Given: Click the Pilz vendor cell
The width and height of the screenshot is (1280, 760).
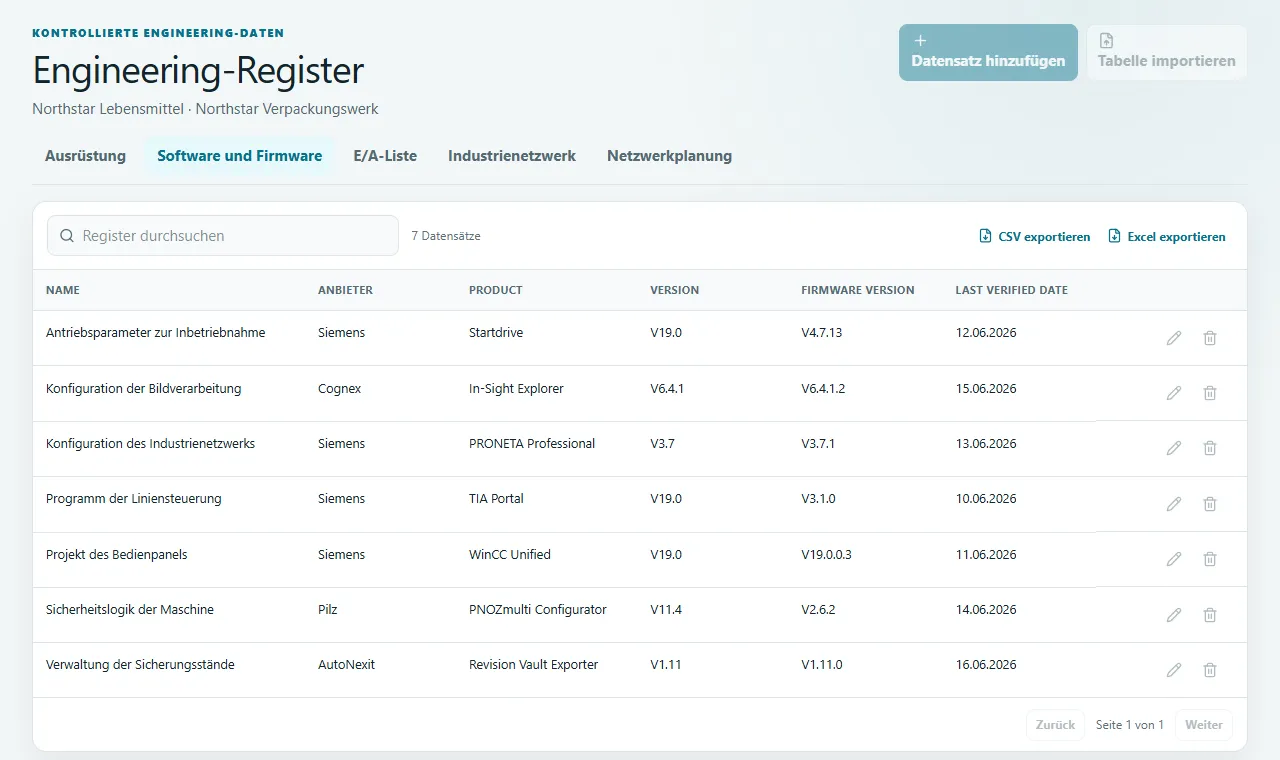Looking at the screenshot, I should (328, 610).
